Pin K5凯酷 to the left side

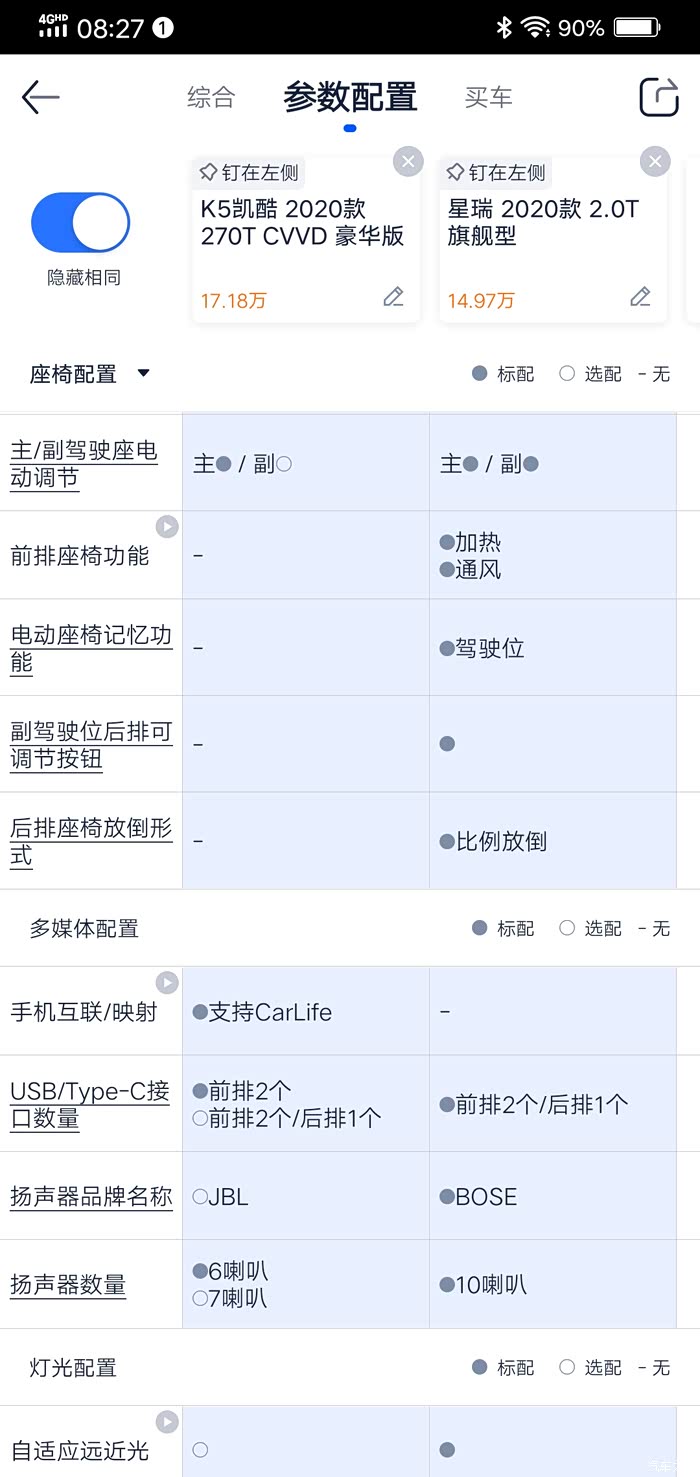pyautogui.click(x=249, y=173)
